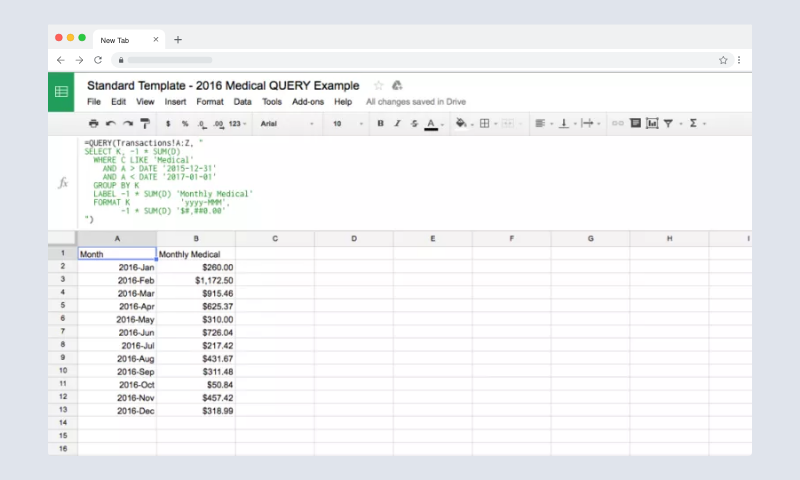Open the Help menu
Image resolution: width=800 pixels, height=480 pixels.
point(343,102)
